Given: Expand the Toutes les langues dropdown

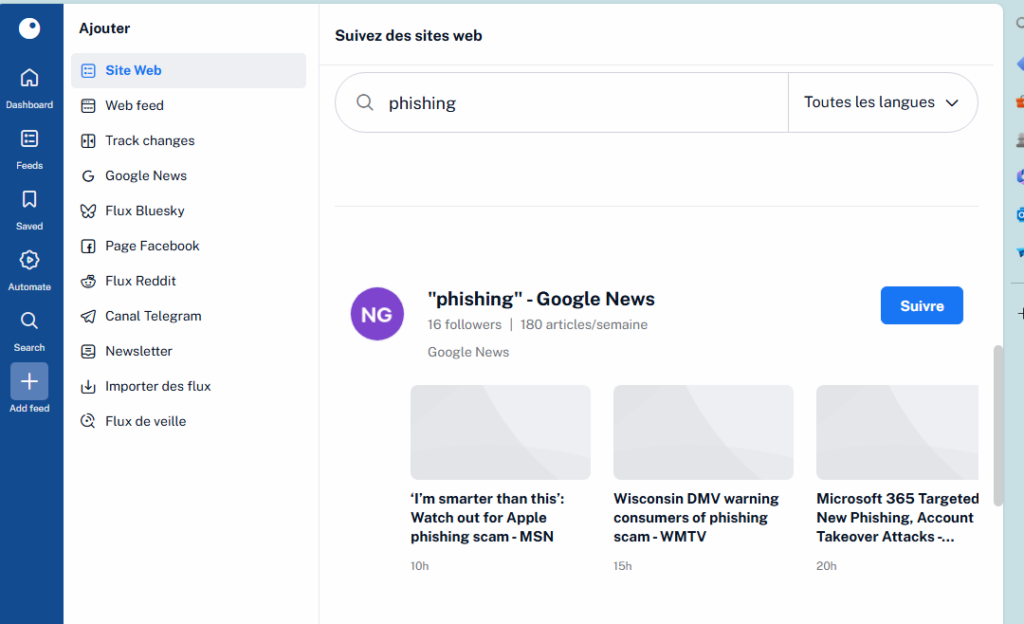Looking at the screenshot, I should (881, 103).
